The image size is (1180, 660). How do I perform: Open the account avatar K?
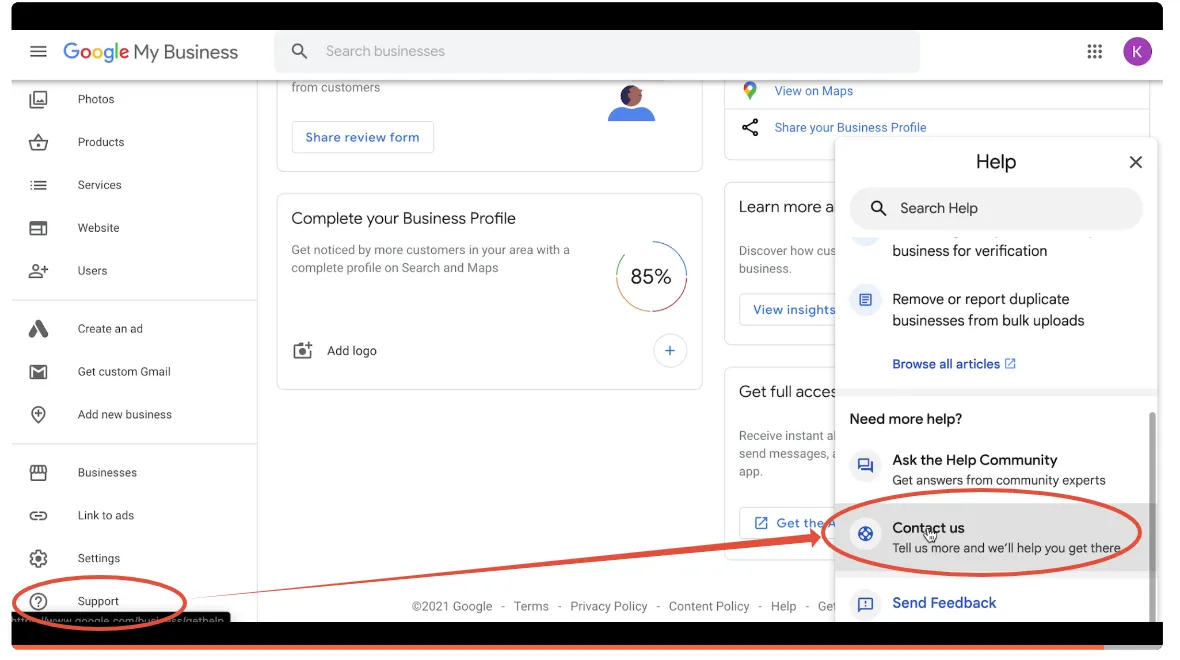pos(1137,51)
